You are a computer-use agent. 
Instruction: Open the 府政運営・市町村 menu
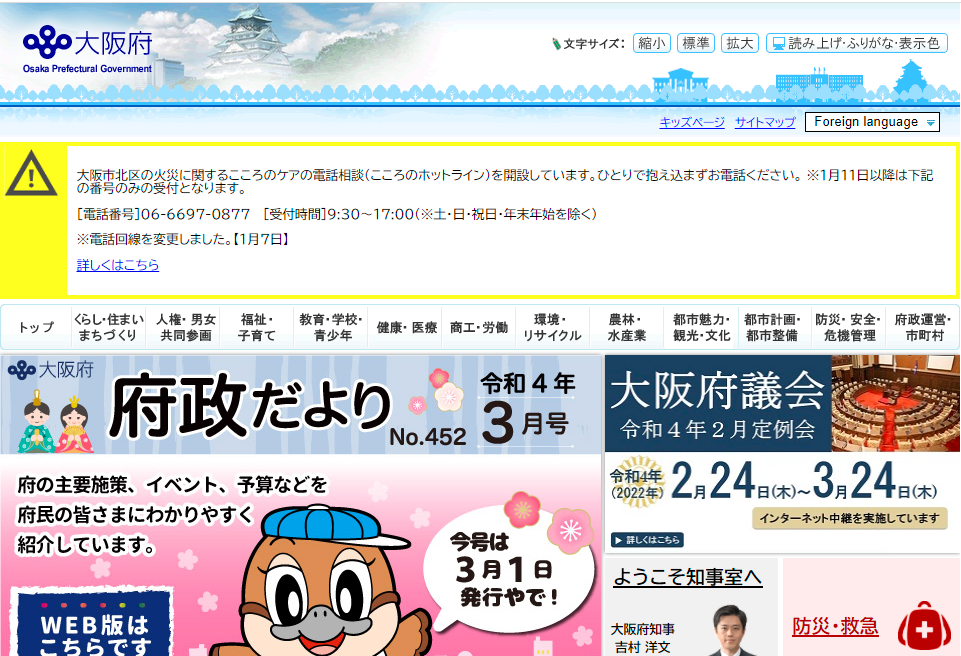[x=923, y=327]
